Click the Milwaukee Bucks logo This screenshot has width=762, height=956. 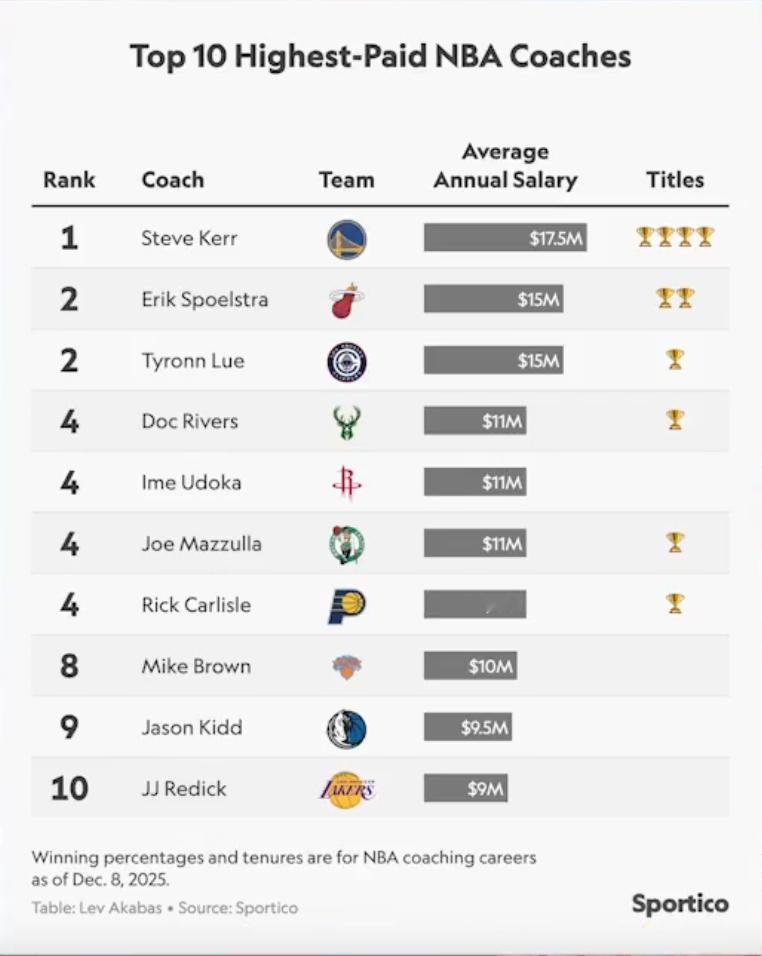(346, 422)
